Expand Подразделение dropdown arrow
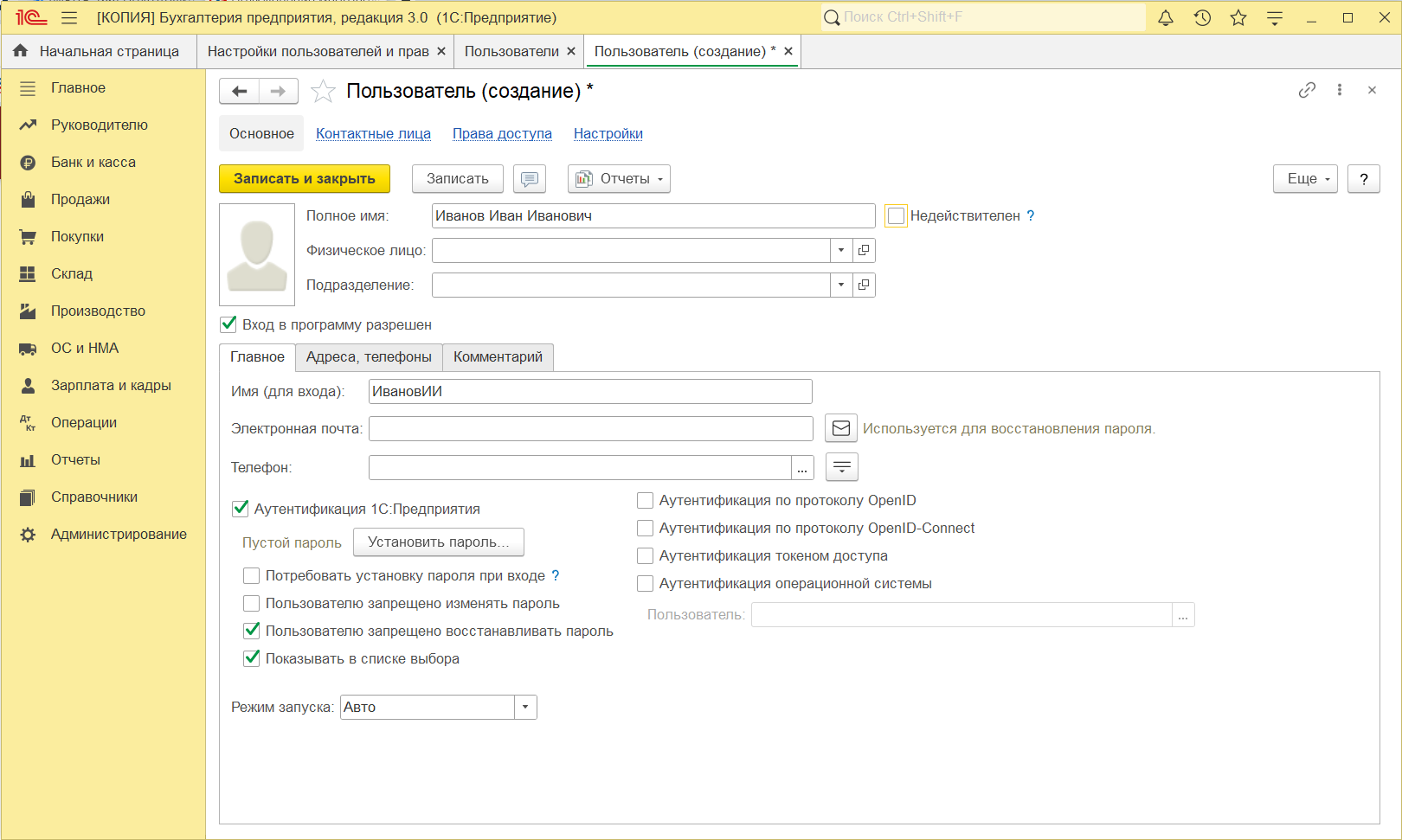This screenshot has height=840, width=1402. (x=841, y=285)
